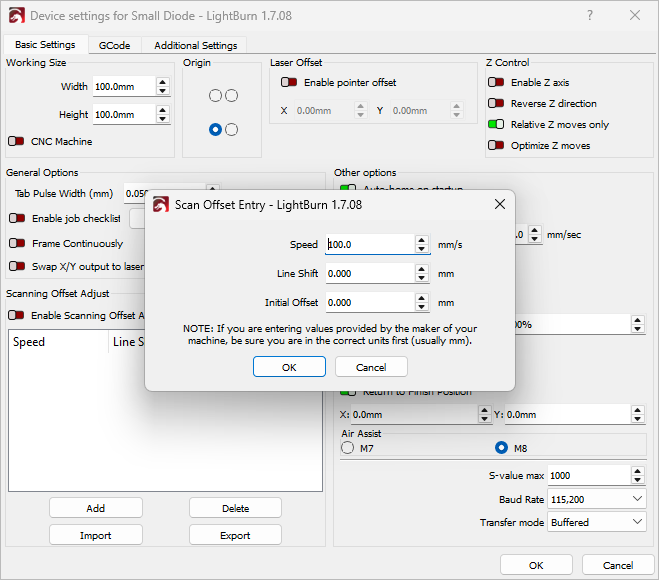This screenshot has width=659, height=580.
Task: Increase the Working Size Width
Action: [x=163, y=82]
